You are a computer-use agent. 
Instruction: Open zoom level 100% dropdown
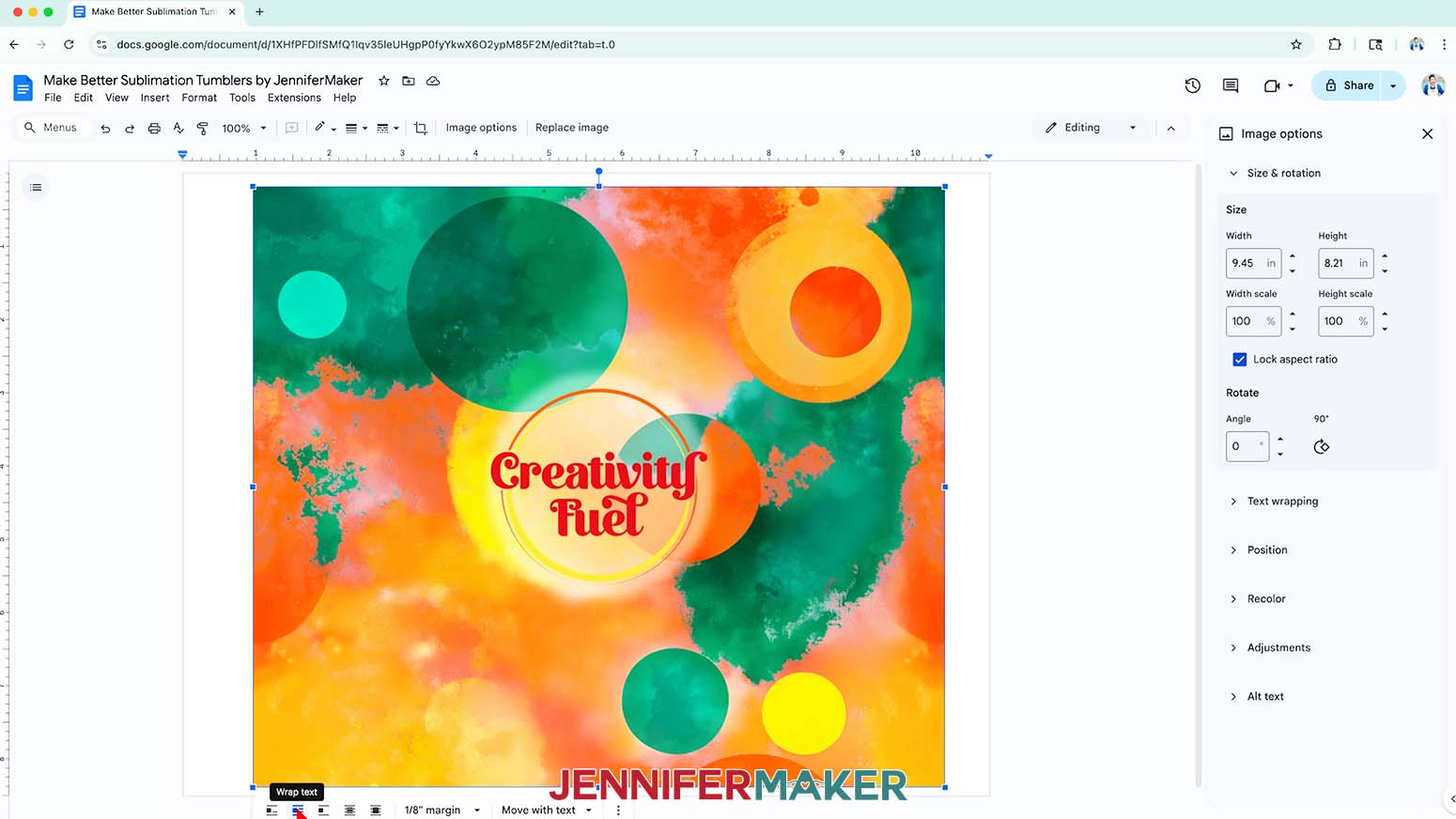[244, 129]
